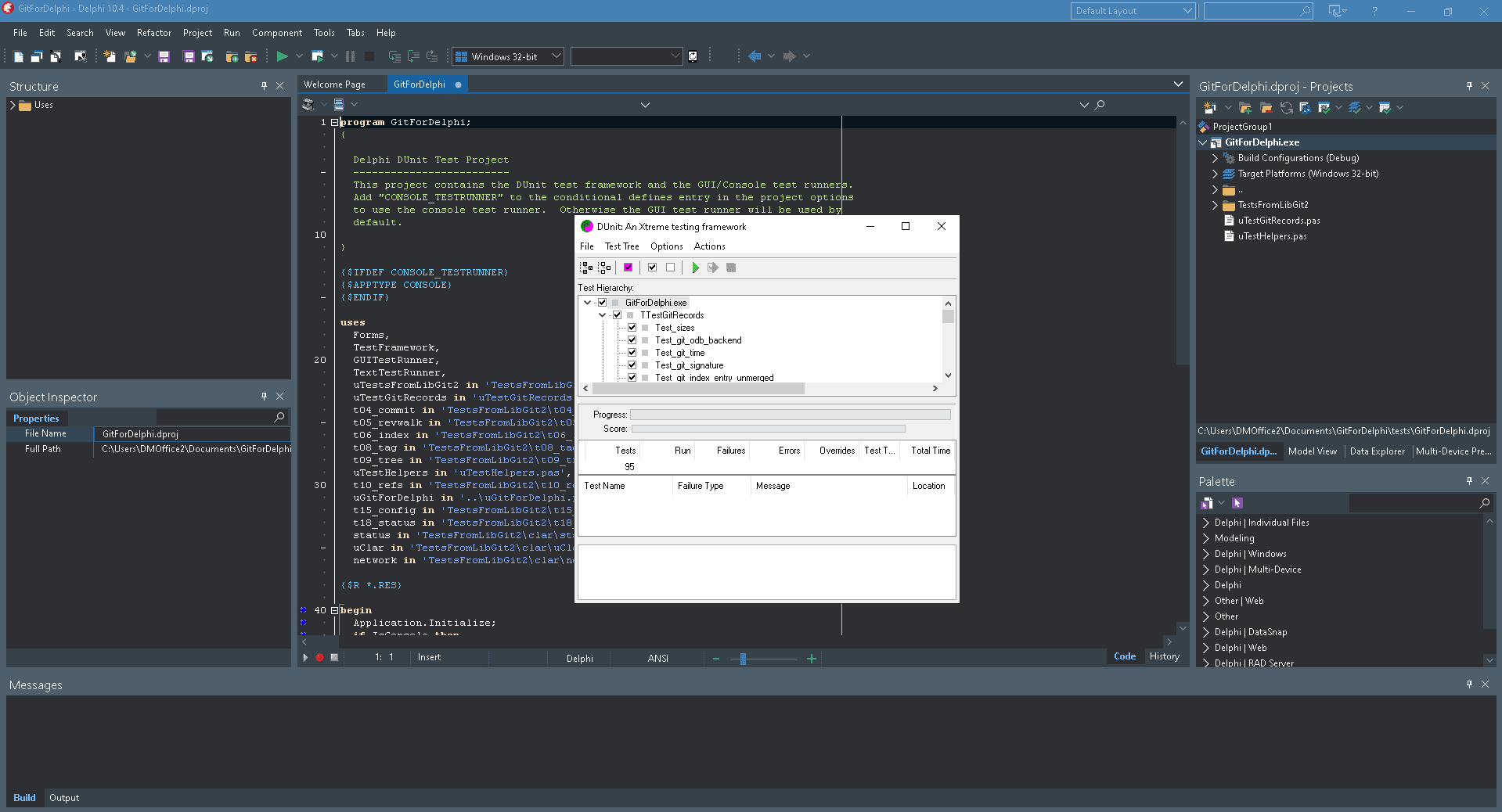Uncheck the GitForDelphi.exe test checkbox

[x=602, y=303]
